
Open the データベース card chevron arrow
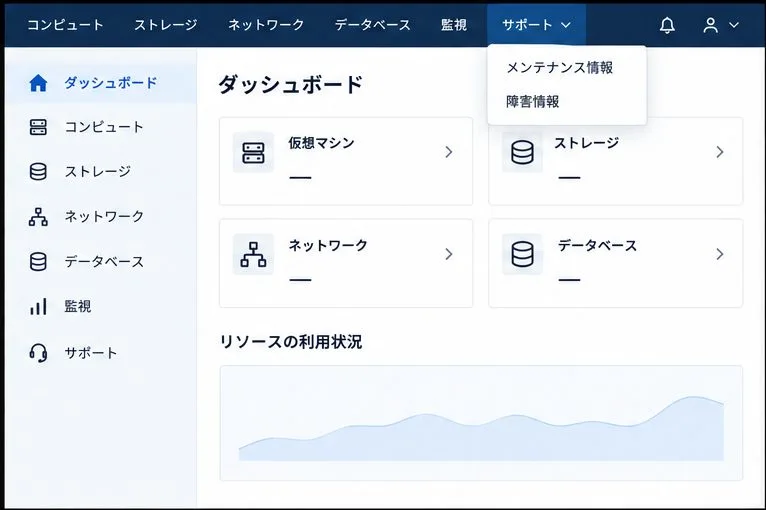[720, 254]
